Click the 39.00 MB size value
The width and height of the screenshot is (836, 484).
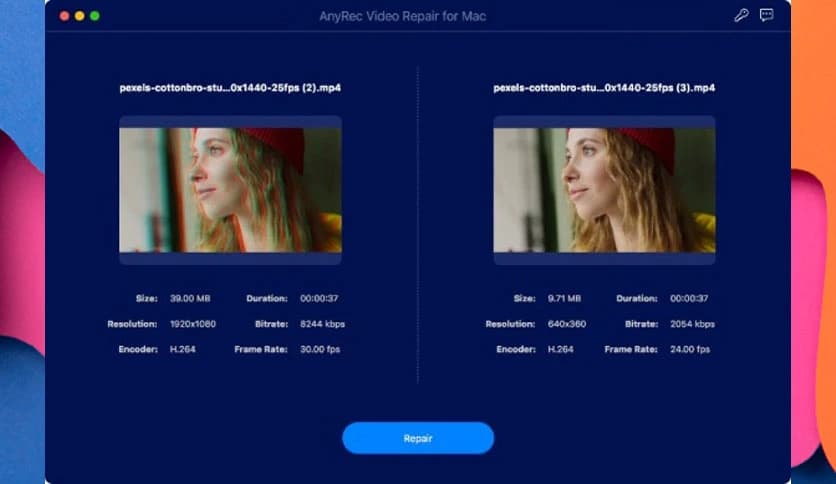[190, 299]
